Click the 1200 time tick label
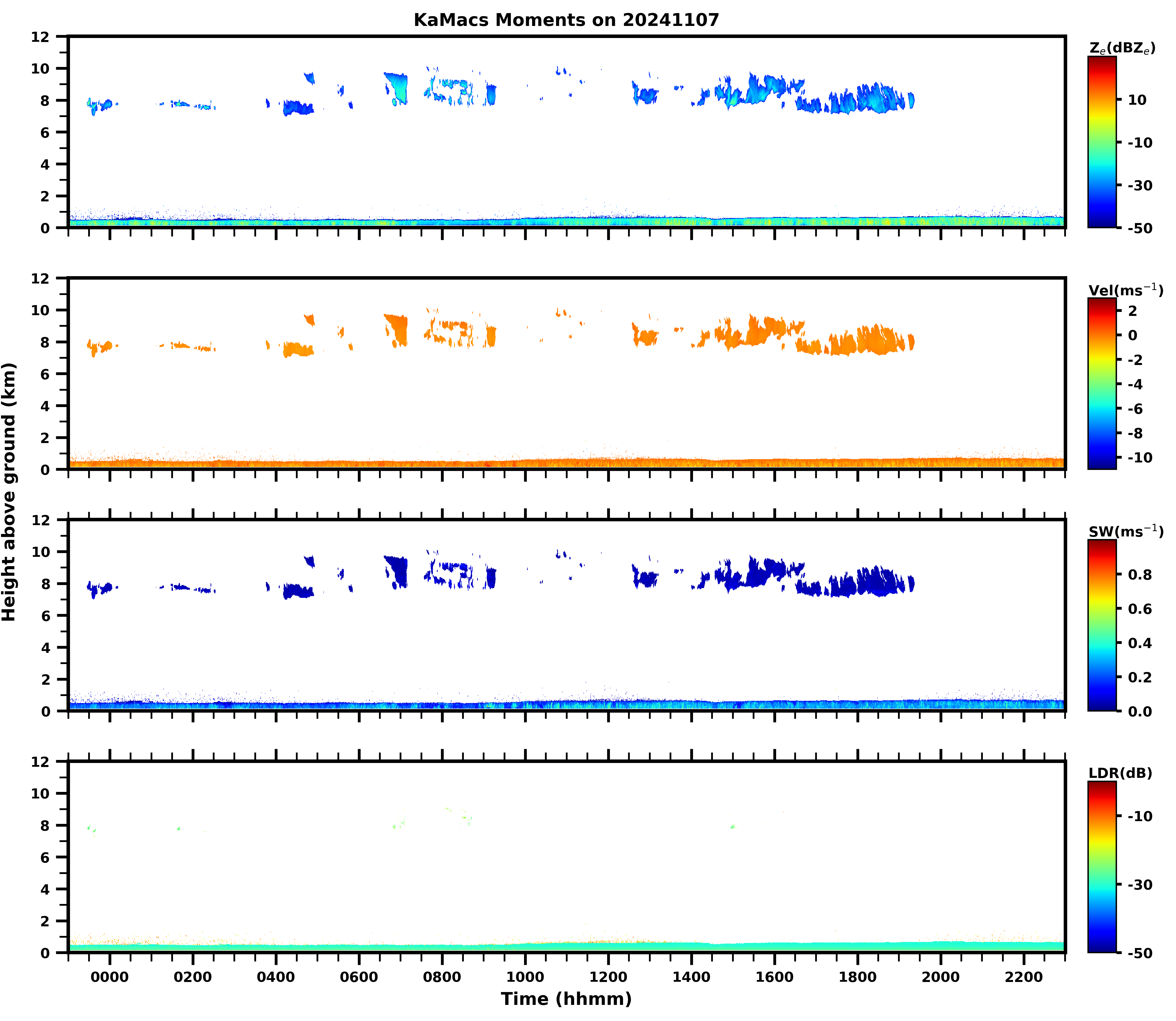1176x1021 pixels. (x=608, y=977)
